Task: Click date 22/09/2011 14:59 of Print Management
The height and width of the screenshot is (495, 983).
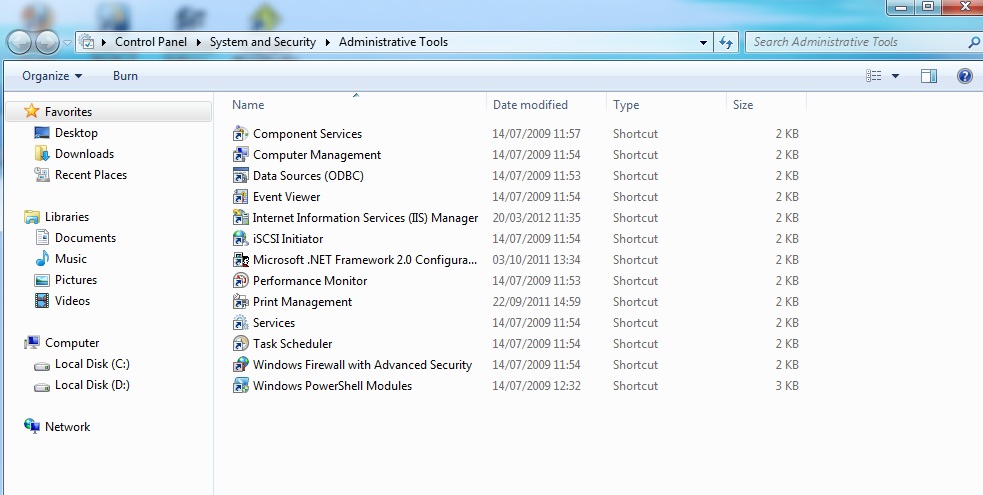Action: coord(537,301)
